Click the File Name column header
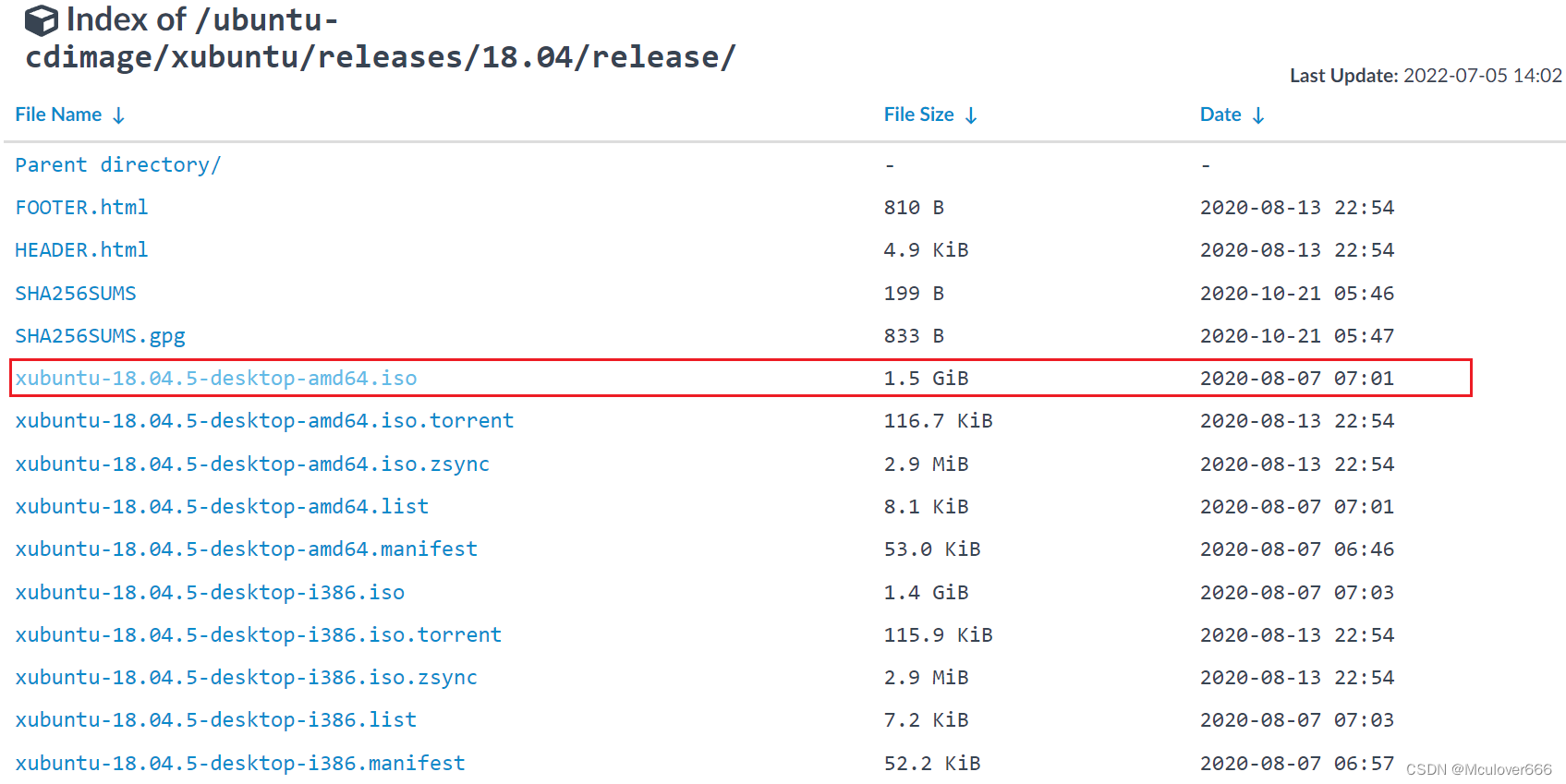 click(x=58, y=115)
